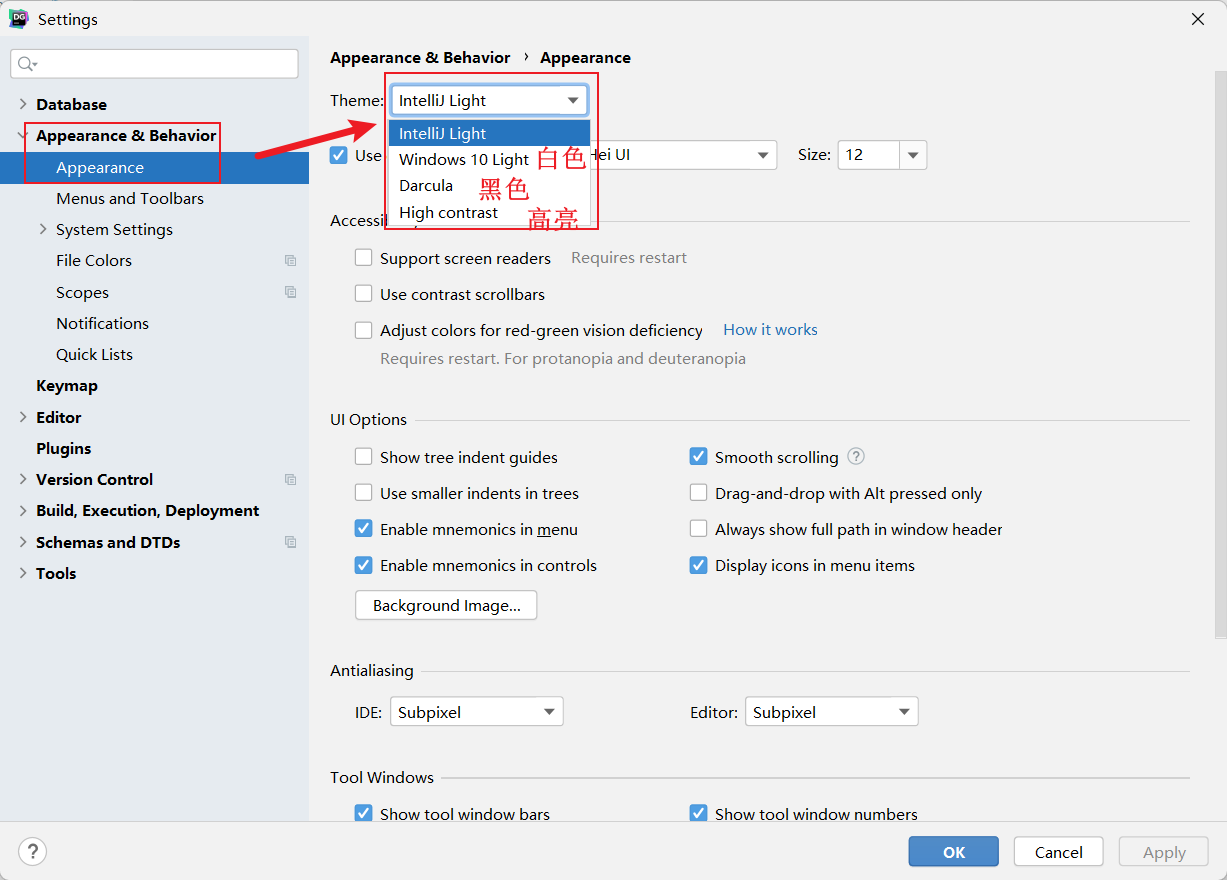Select IntelliJ Light theme option
Viewport: 1227px width, 880px height.
(489, 133)
